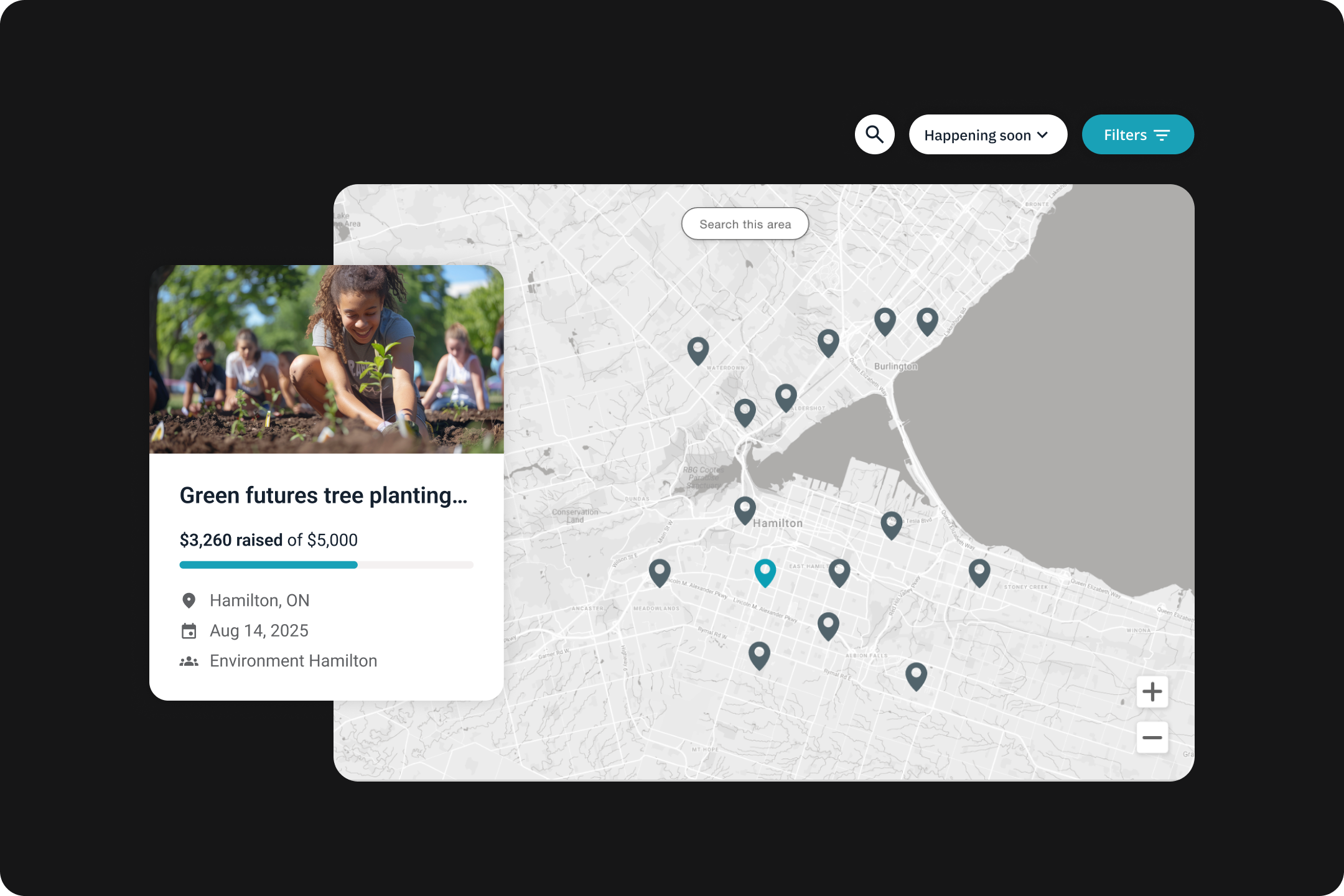Zoom out using the minus control
This screenshot has width=1344, height=896.
click(1152, 737)
